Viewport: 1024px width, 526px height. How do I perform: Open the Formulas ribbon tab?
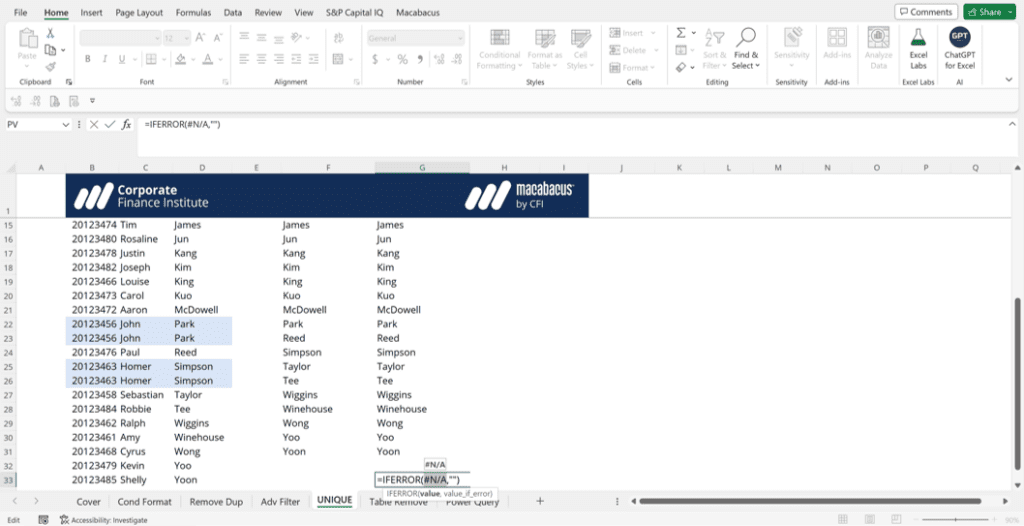[193, 13]
